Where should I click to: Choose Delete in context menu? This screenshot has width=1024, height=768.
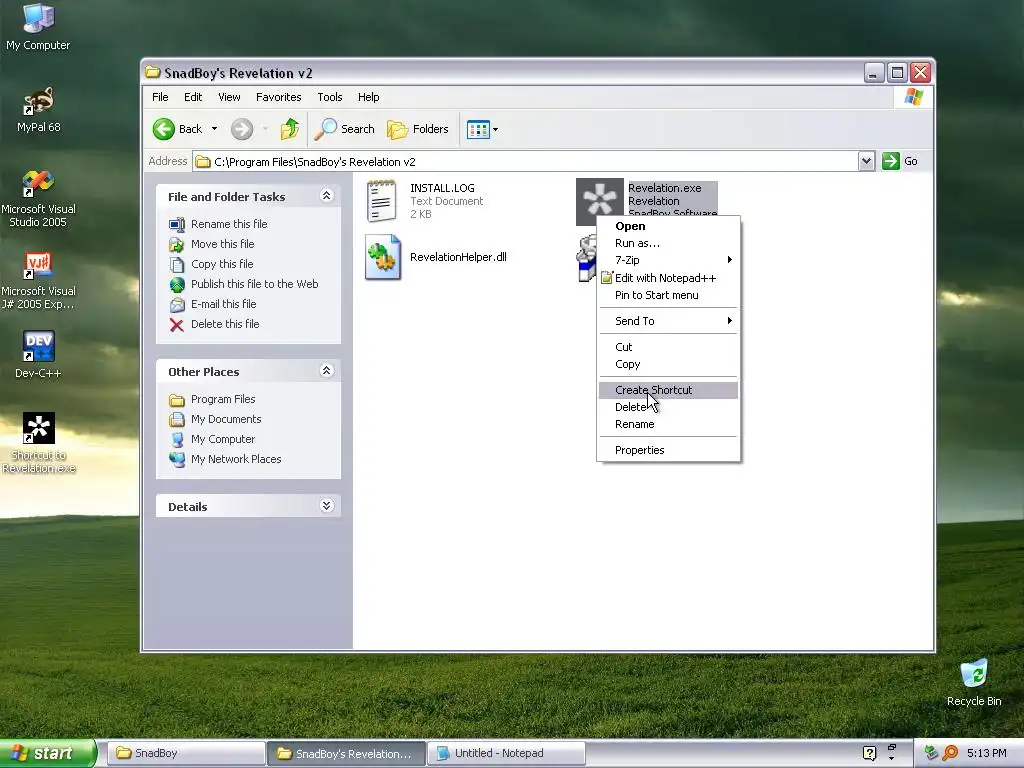click(669, 407)
